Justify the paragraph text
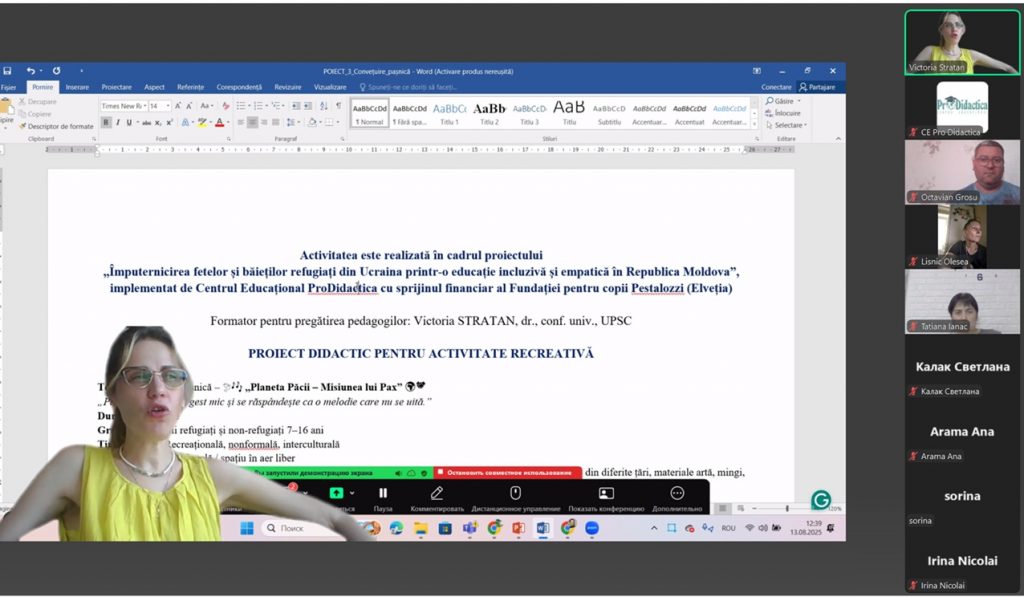 coord(276,122)
